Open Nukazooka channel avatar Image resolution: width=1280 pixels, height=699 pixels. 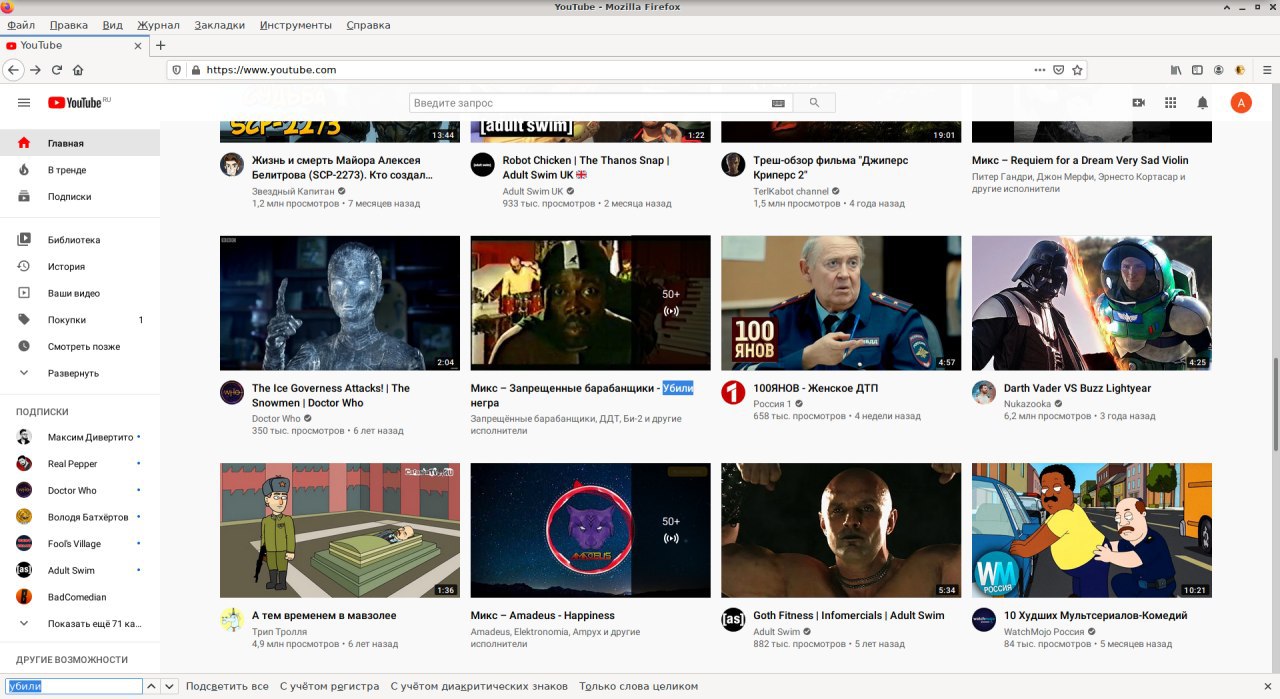tap(984, 392)
